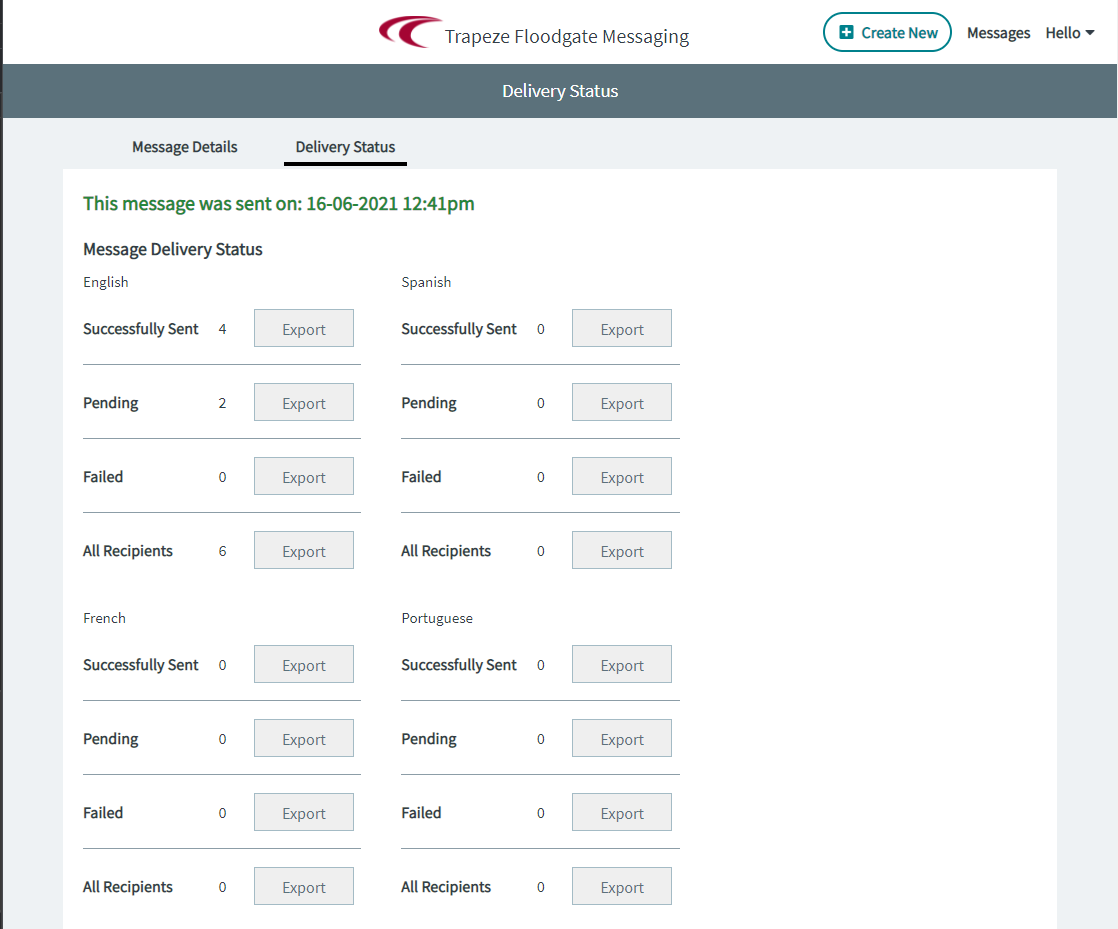Click the Create New button

coord(887,32)
